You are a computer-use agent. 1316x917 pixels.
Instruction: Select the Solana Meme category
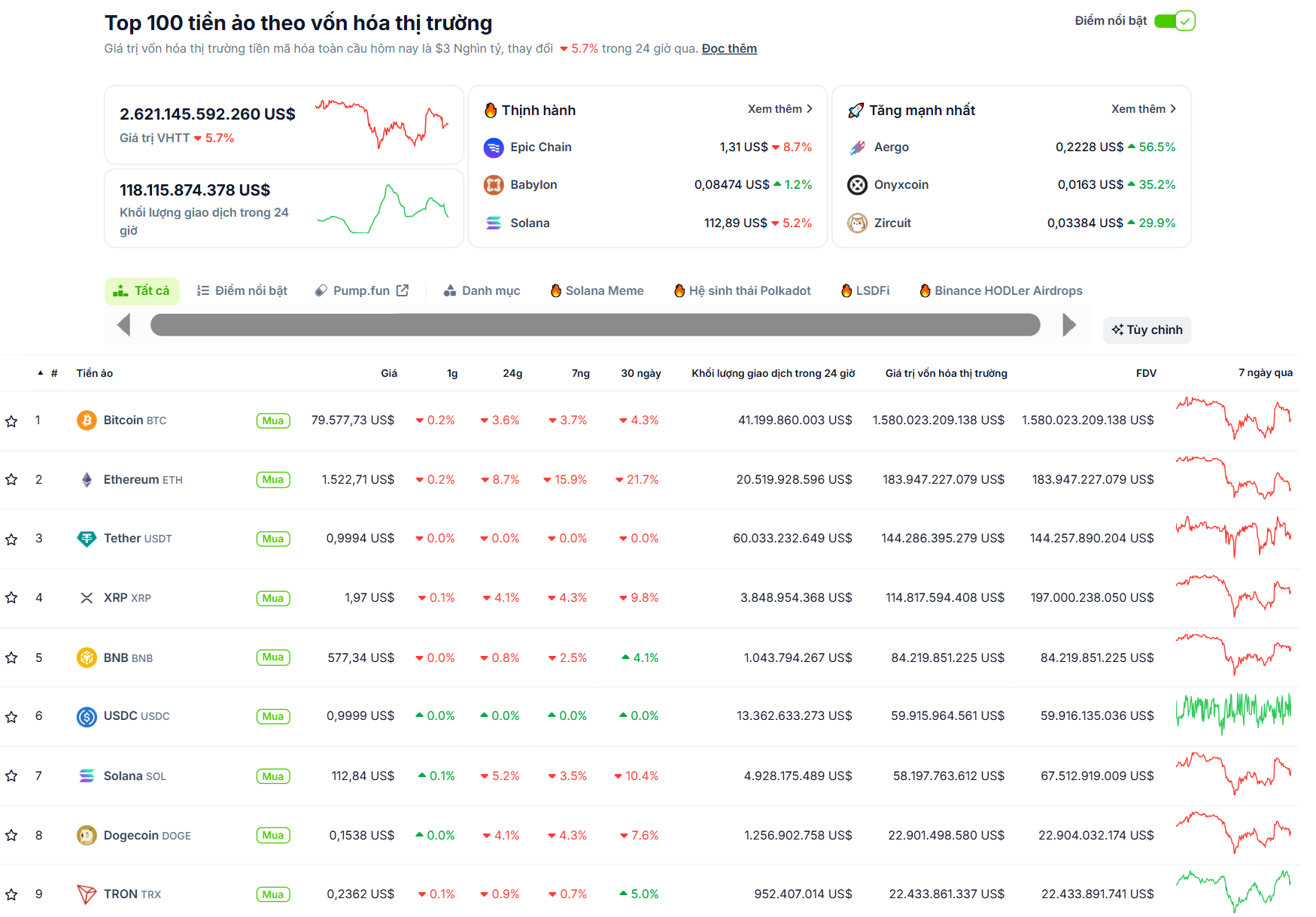click(x=597, y=291)
